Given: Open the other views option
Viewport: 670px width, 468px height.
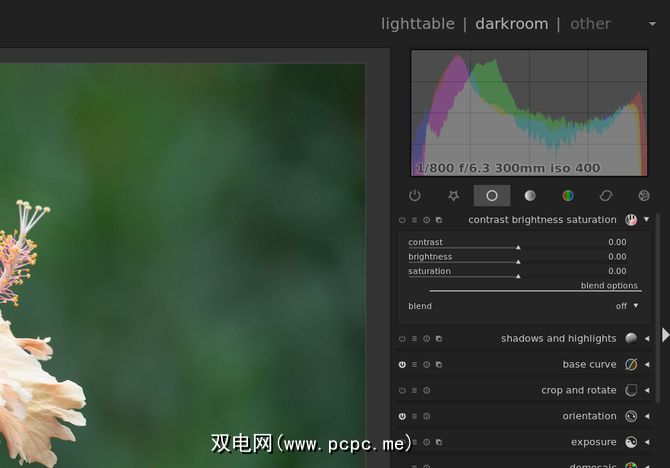Looking at the screenshot, I should coord(591,24).
